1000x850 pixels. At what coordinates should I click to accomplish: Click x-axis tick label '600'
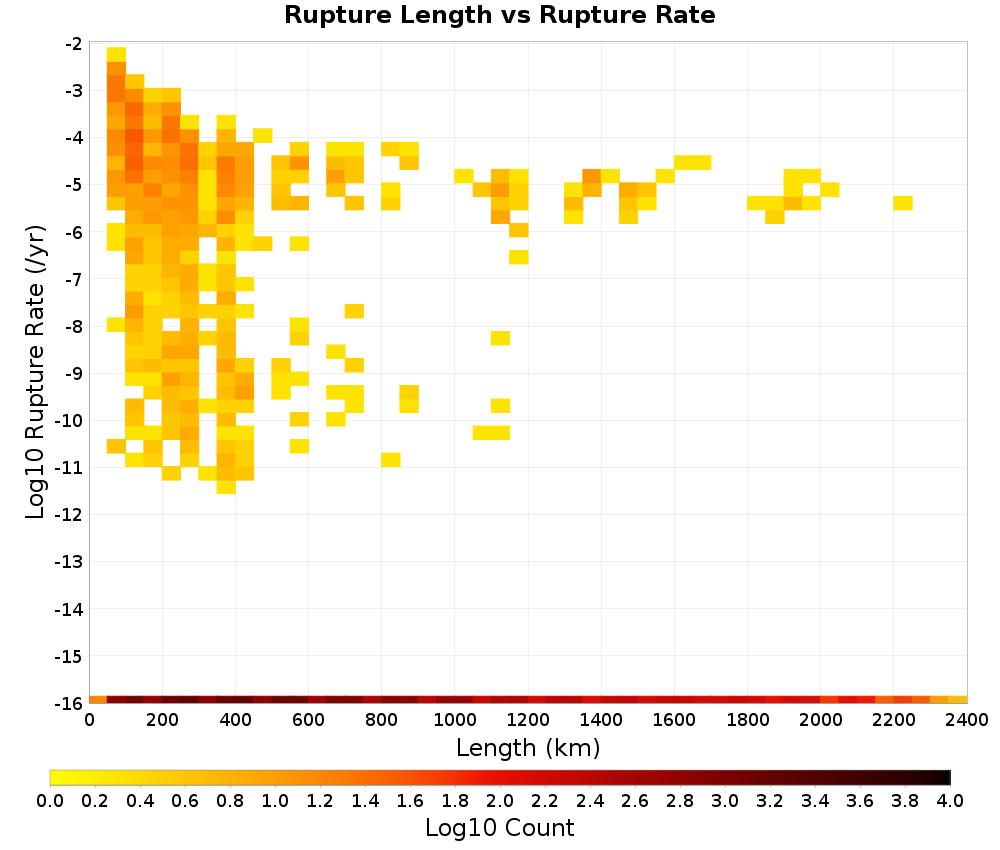coord(309,721)
